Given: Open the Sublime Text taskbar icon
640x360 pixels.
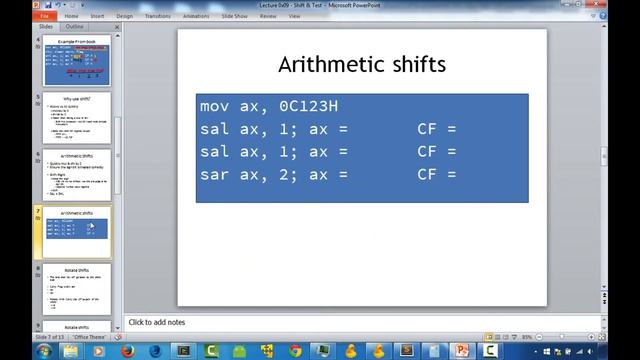Looking at the screenshot, I should [x=407, y=351].
